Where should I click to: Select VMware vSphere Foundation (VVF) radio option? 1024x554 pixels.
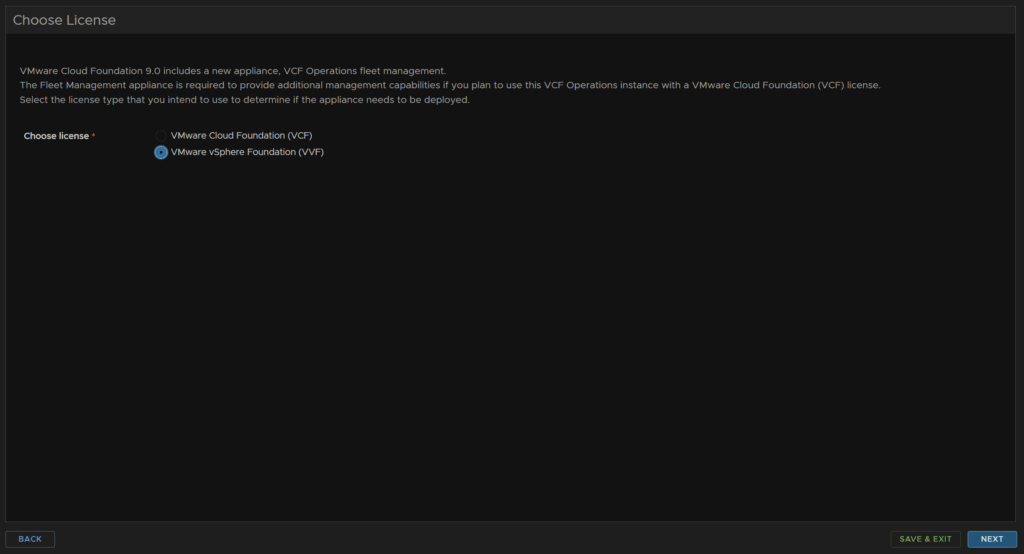(x=161, y=152)
